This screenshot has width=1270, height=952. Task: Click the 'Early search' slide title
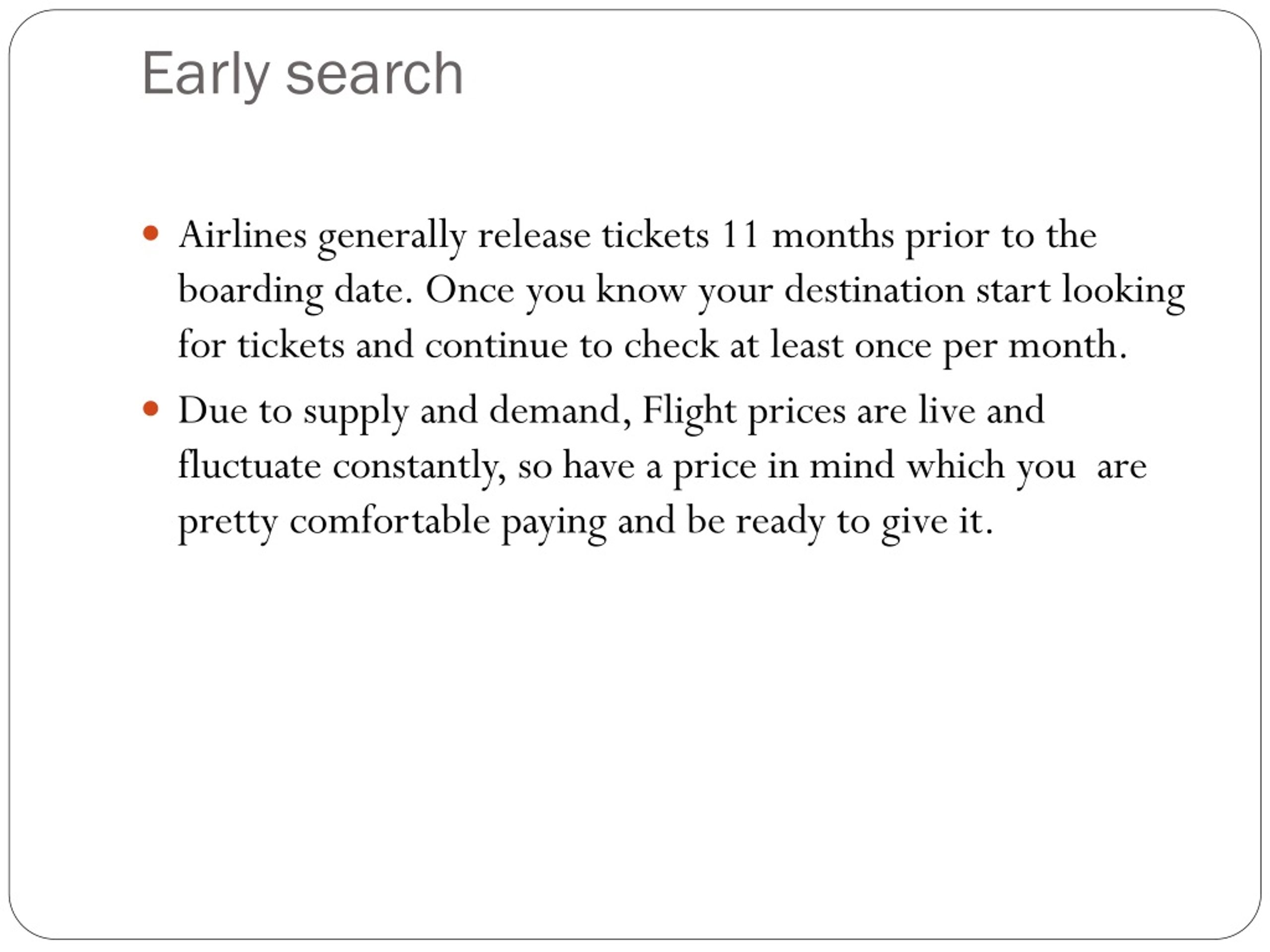302,75
